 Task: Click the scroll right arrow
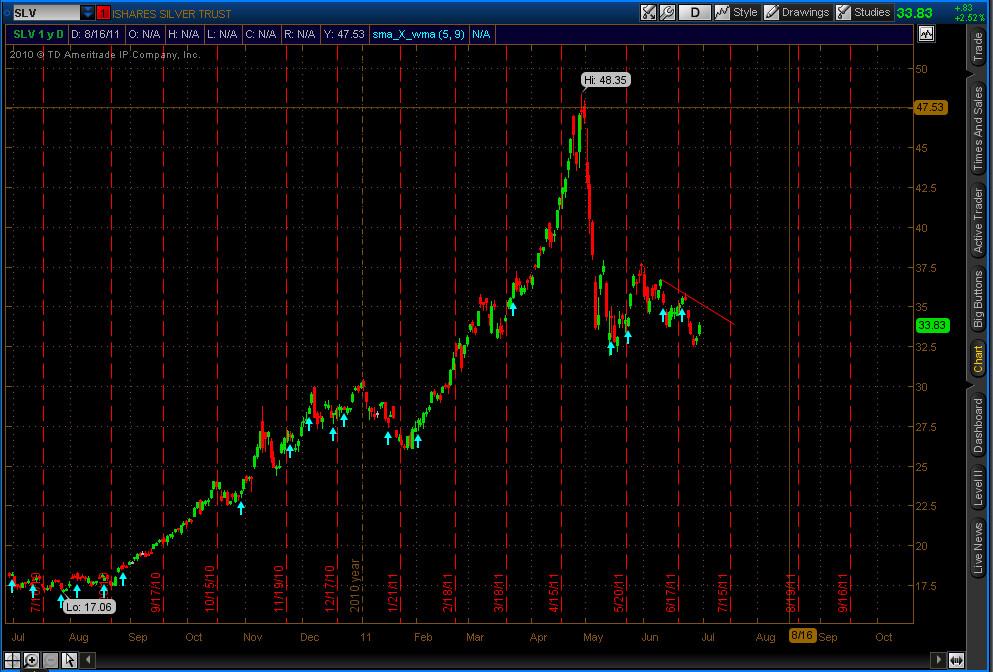coord(939,660)
